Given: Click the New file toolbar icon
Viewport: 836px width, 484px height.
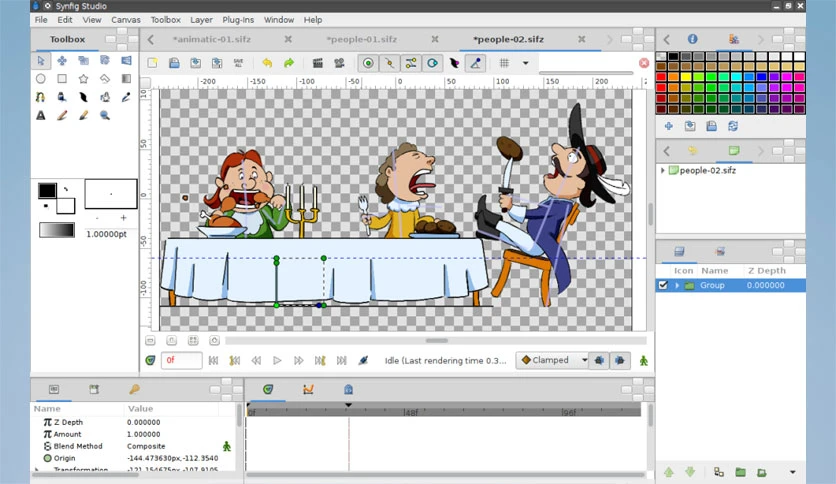Looking at the screenshot, I should pyautogui.click(x=152, y=63).
